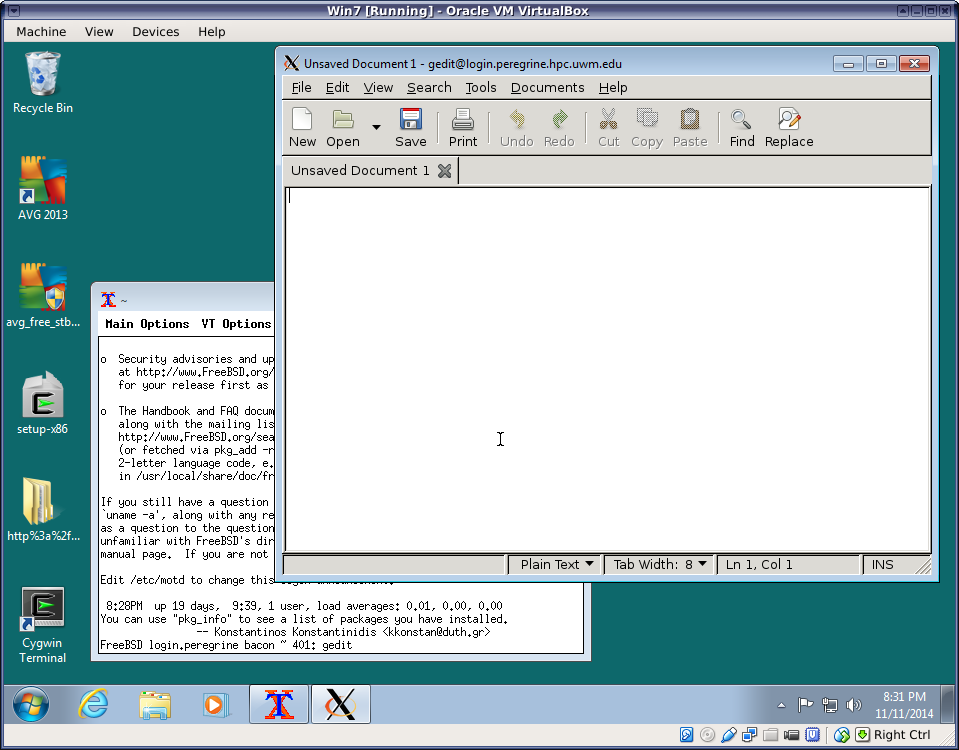Open a file using Open folder icon
This screenshot has height=750, width=959.
point(342,128)
